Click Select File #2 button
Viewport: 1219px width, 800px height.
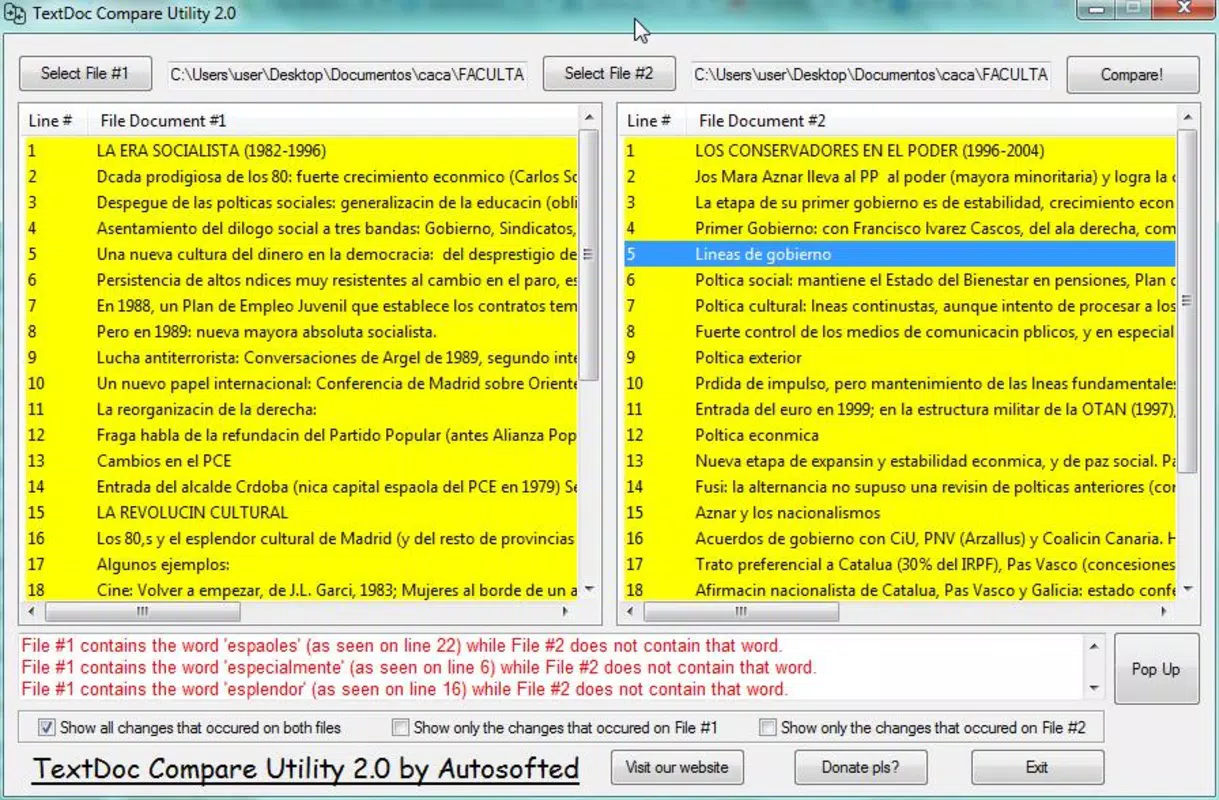click(x=608, y=73)
